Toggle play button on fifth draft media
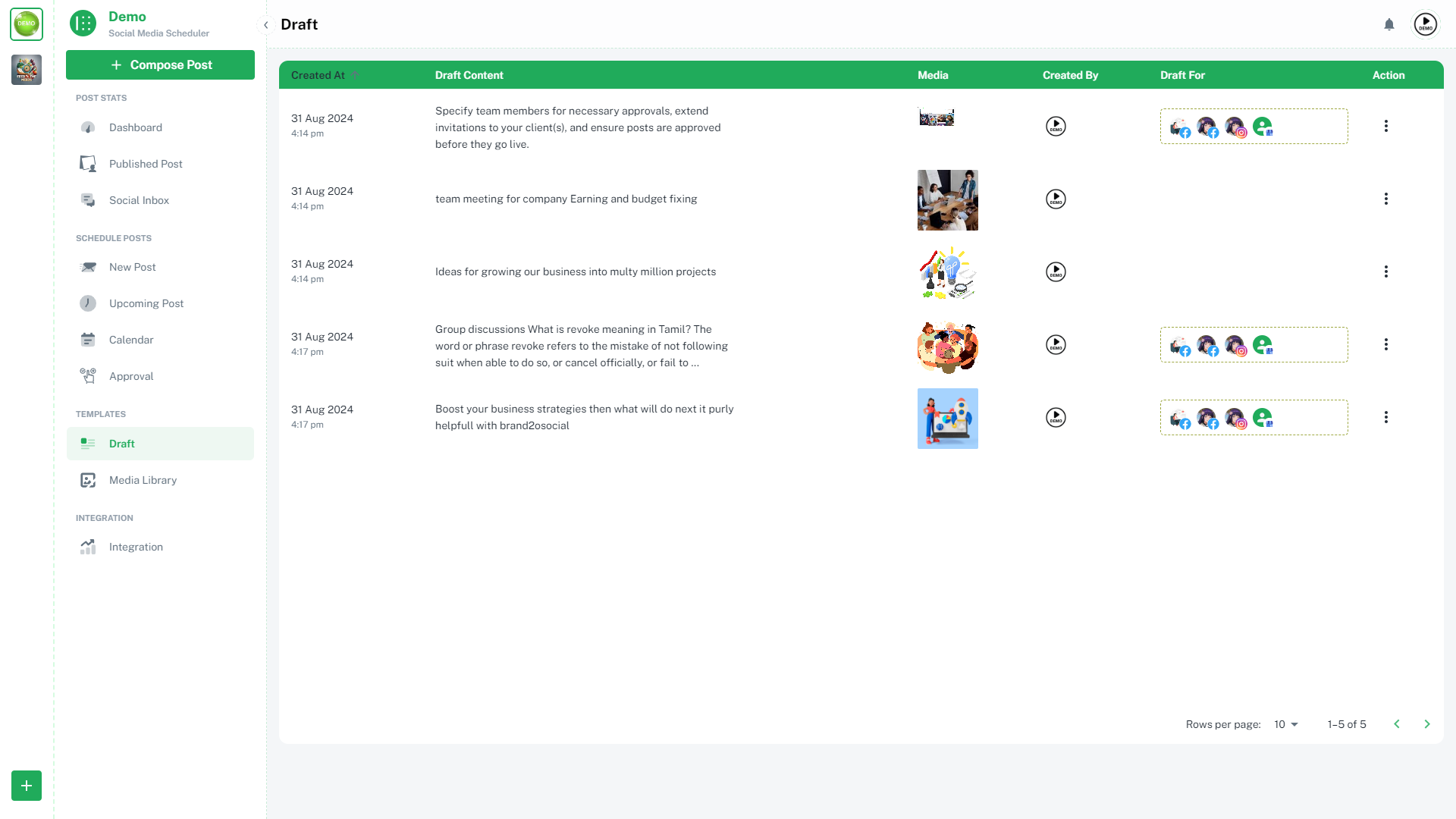Image resolution: width=1456 pixels, height=819 pixels. click(1055, 418)
